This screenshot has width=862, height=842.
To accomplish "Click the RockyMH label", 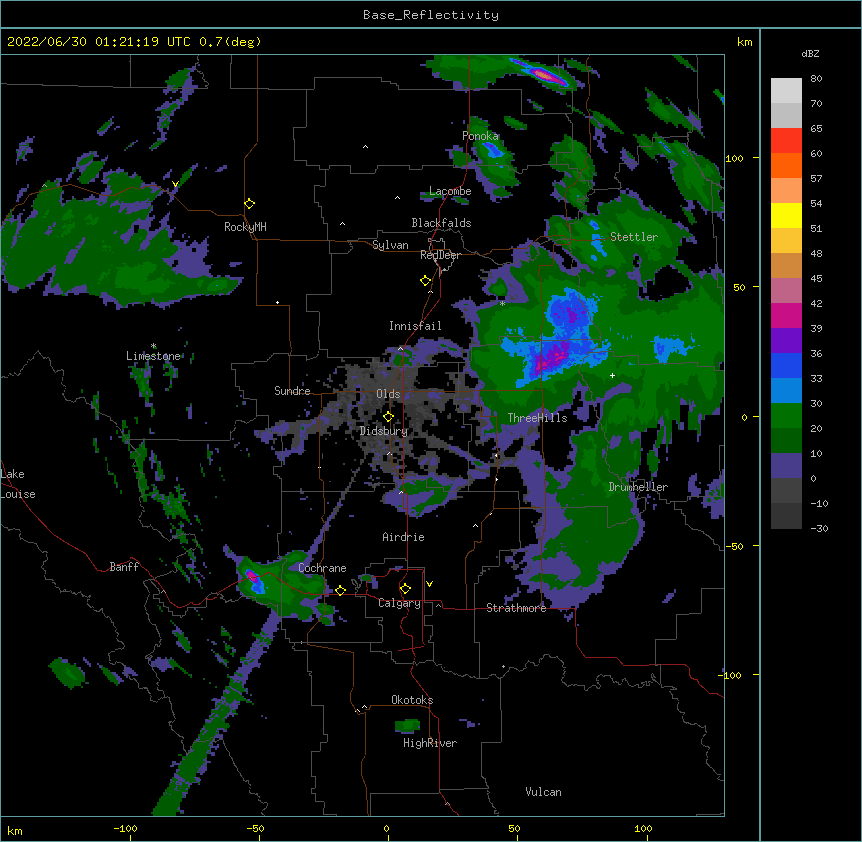I will (x=245, y=227).
